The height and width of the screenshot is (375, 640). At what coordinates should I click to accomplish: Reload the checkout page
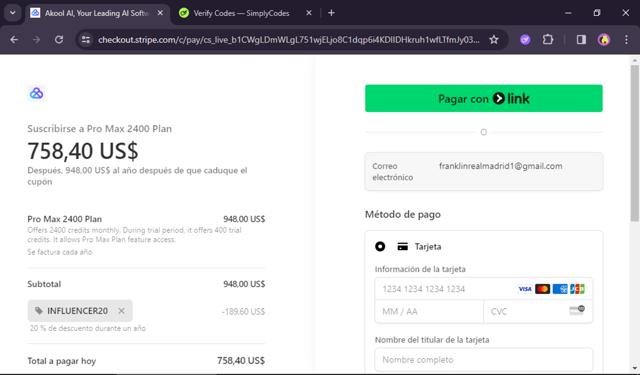click(x=59, y=40)
